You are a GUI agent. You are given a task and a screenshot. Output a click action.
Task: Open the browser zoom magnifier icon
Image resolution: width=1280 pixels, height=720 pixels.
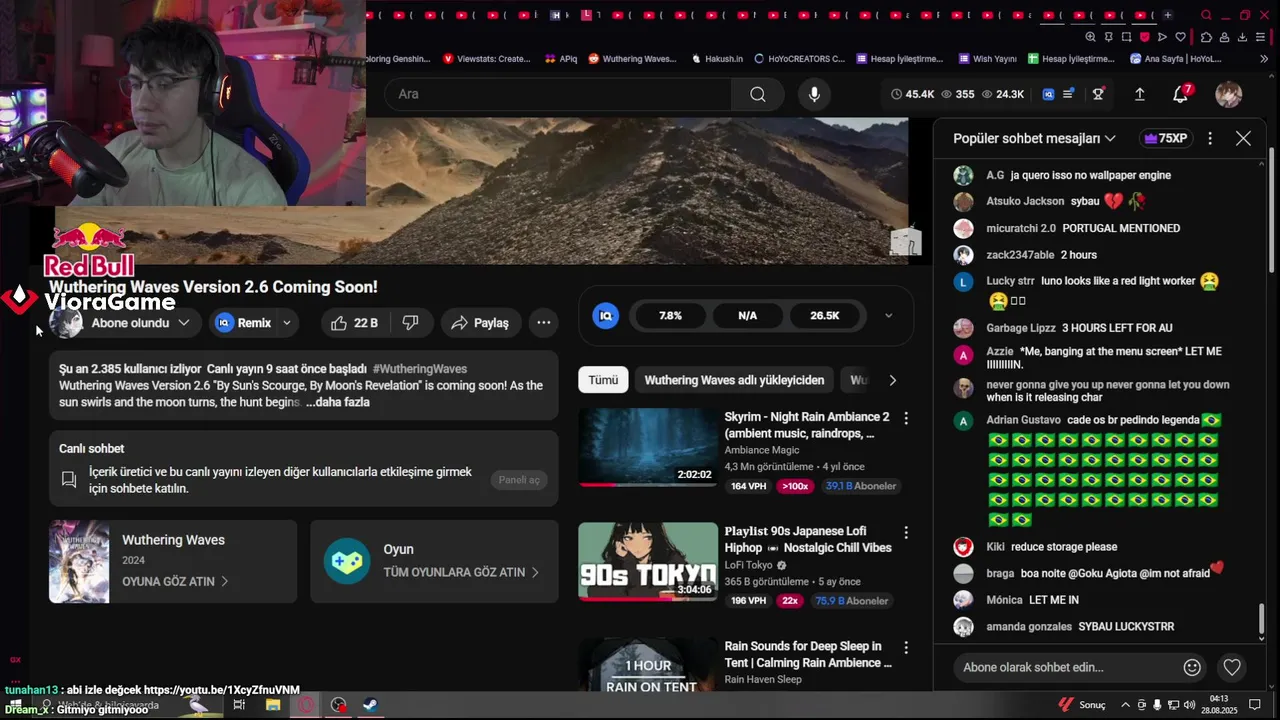(x=1090, y=37)
